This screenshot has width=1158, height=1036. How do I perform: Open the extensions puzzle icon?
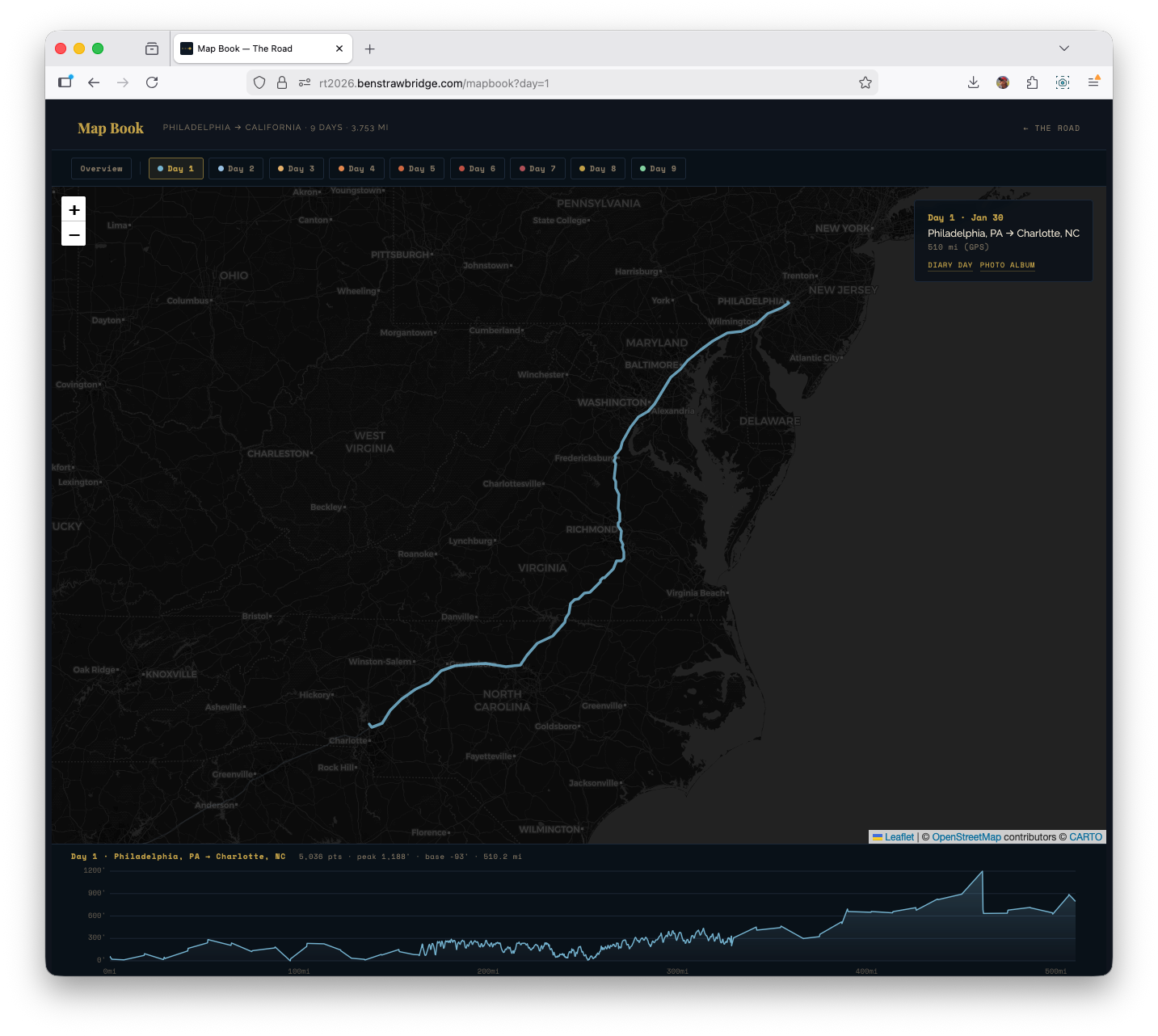pos(1032,82)
